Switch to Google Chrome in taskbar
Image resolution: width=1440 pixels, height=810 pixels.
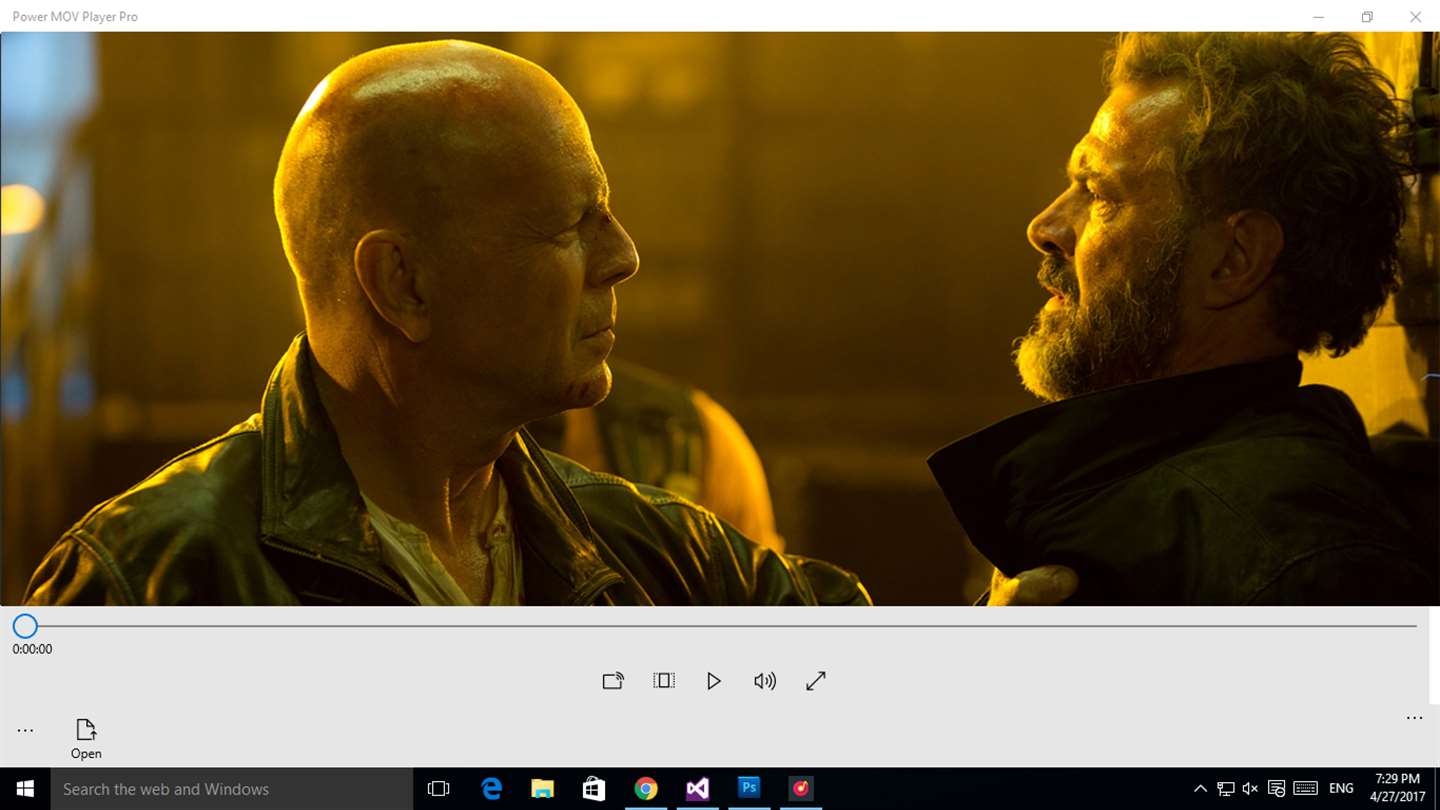click(646, 789)
